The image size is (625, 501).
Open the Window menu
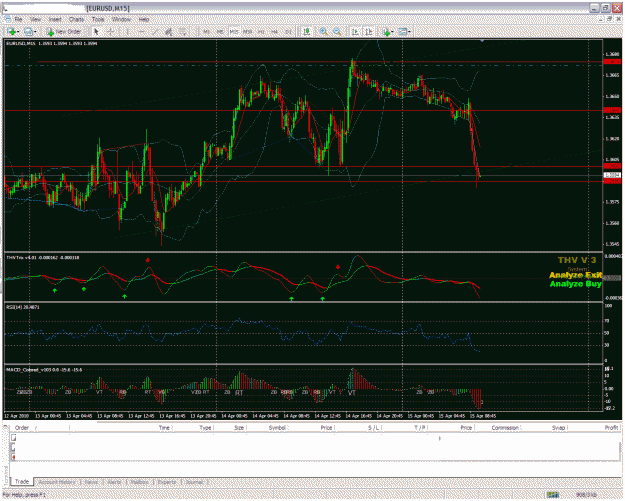[121, 19]
